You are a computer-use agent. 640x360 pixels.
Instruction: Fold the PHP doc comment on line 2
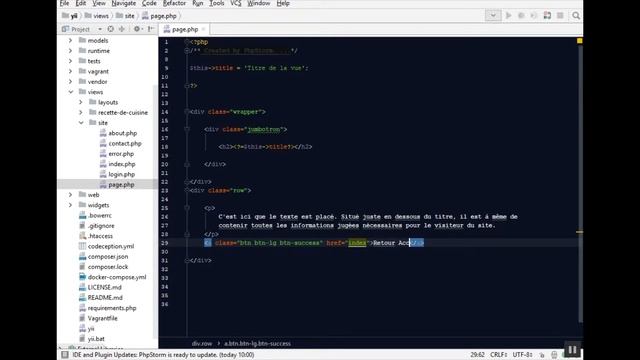pyautogui.click(x=187, y=51)
